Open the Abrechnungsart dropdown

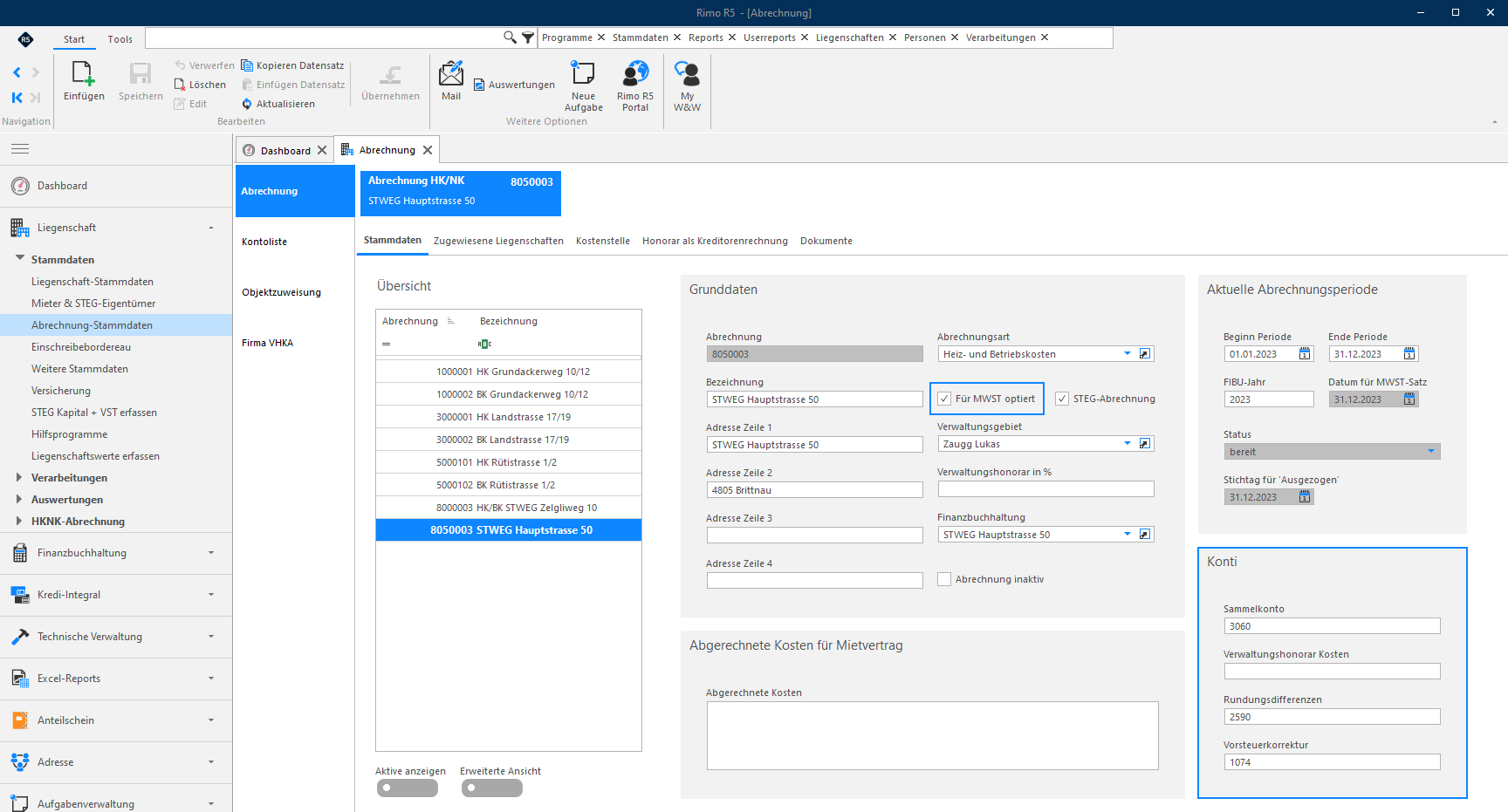(1128, 354)
